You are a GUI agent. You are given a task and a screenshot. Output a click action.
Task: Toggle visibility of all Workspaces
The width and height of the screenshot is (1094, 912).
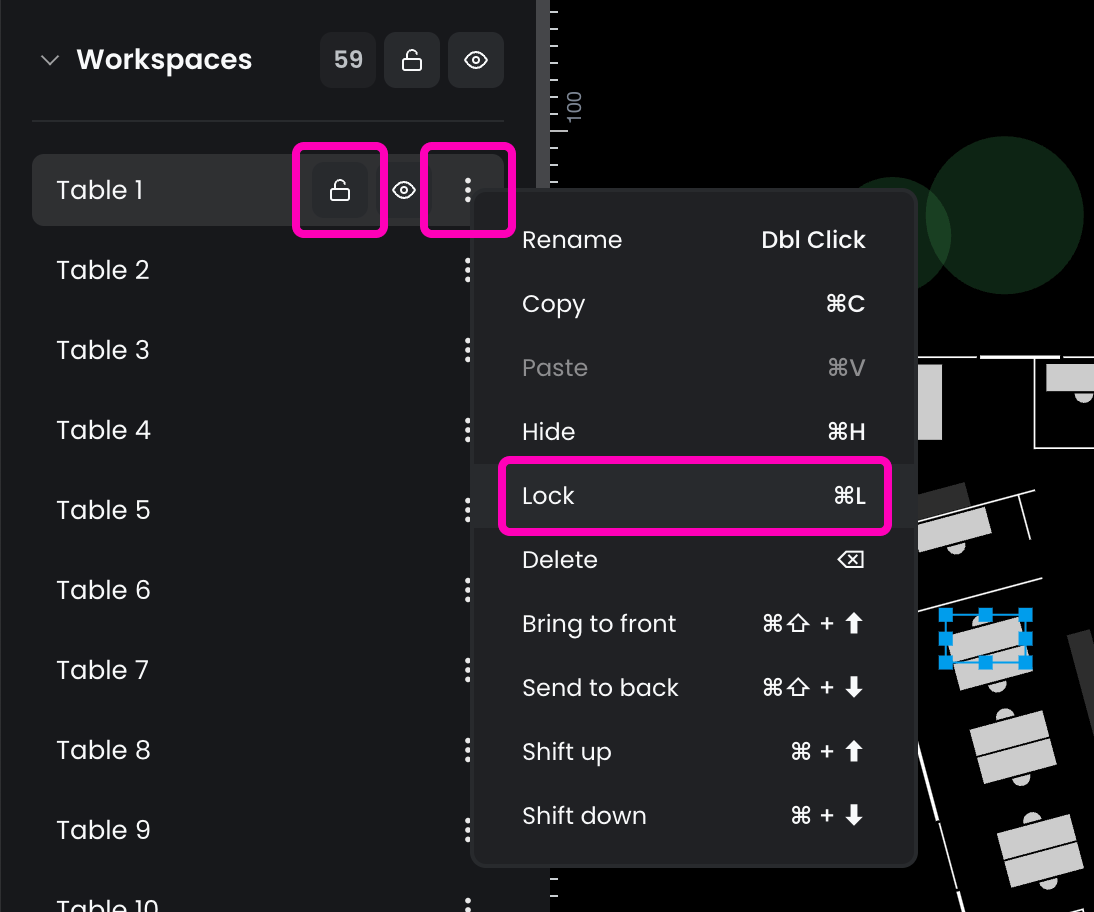476,60
